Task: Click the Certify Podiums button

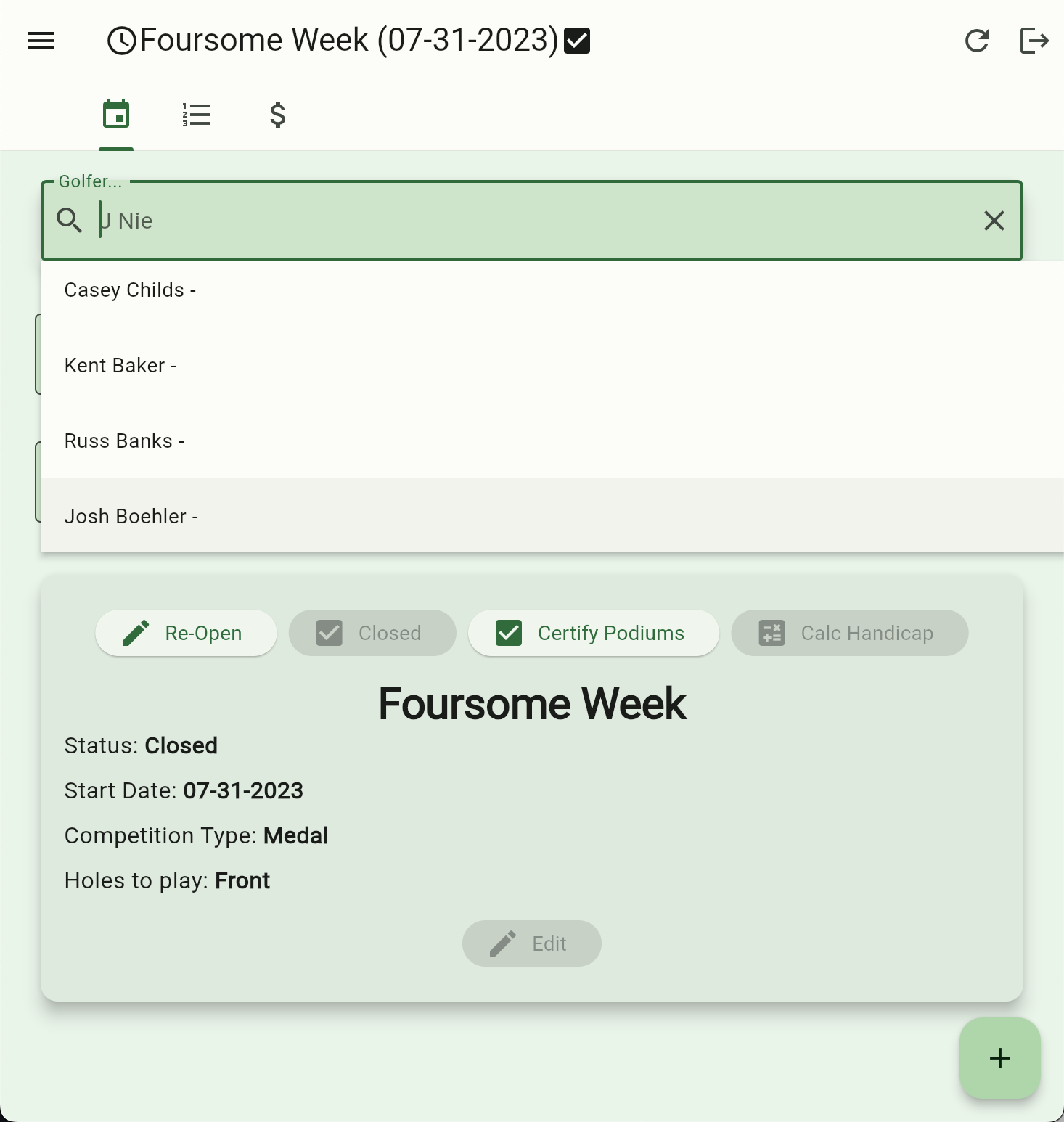Action: 593,633
